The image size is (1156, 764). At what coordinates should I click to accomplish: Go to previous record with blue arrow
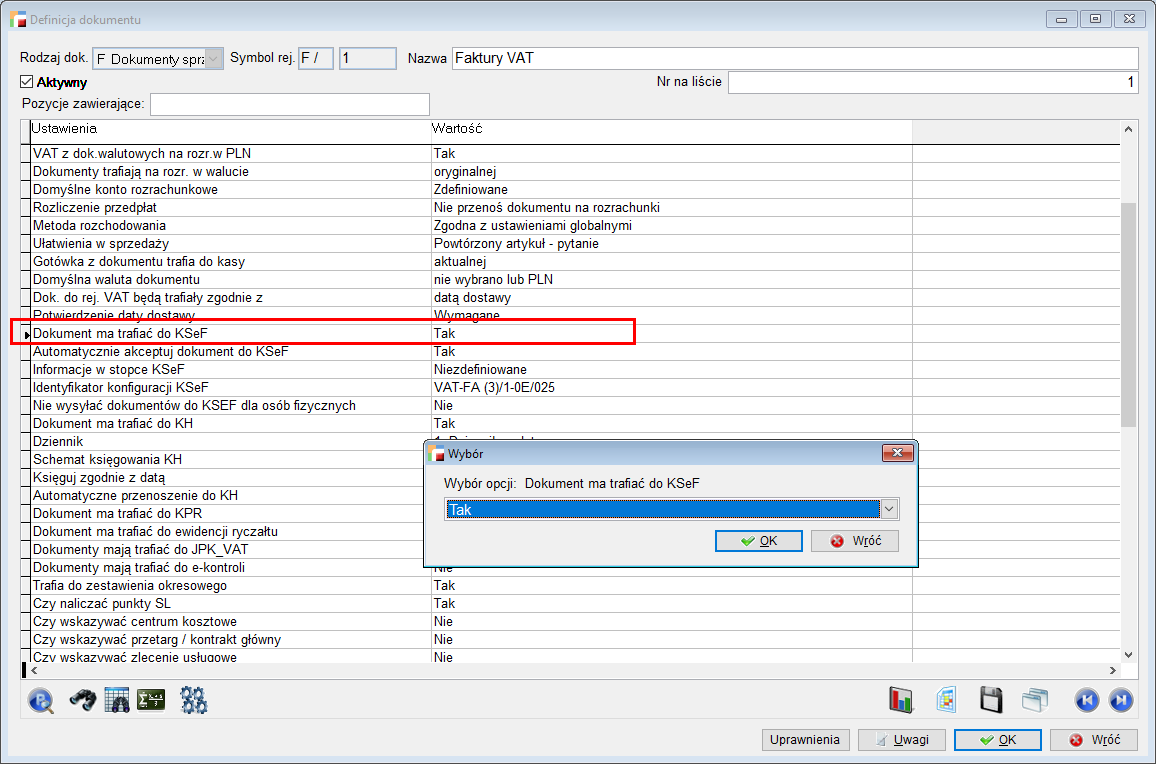click(1087, 700)
